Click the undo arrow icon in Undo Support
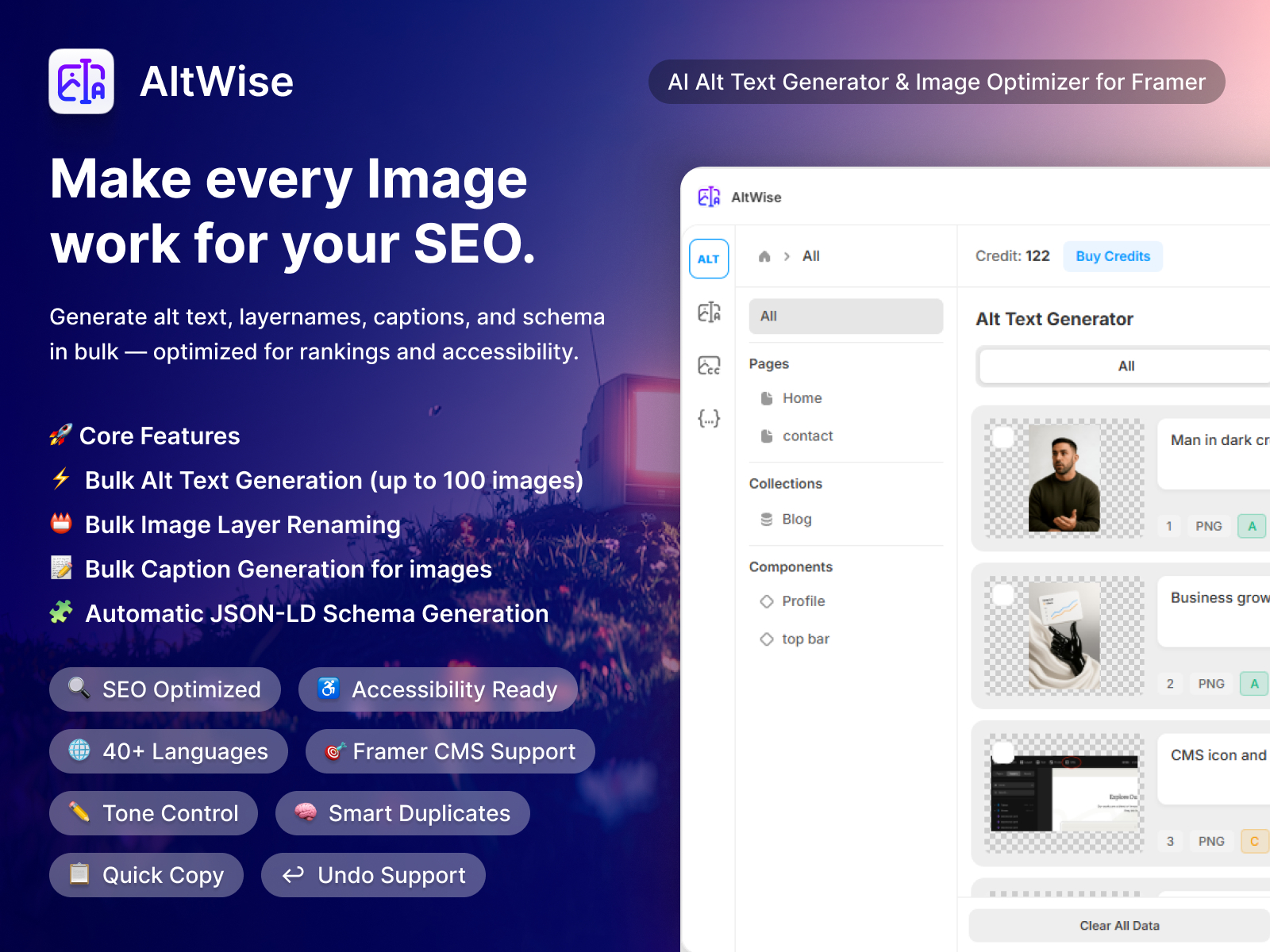The height and width of the screenshot is (952, 1270). 294,874
